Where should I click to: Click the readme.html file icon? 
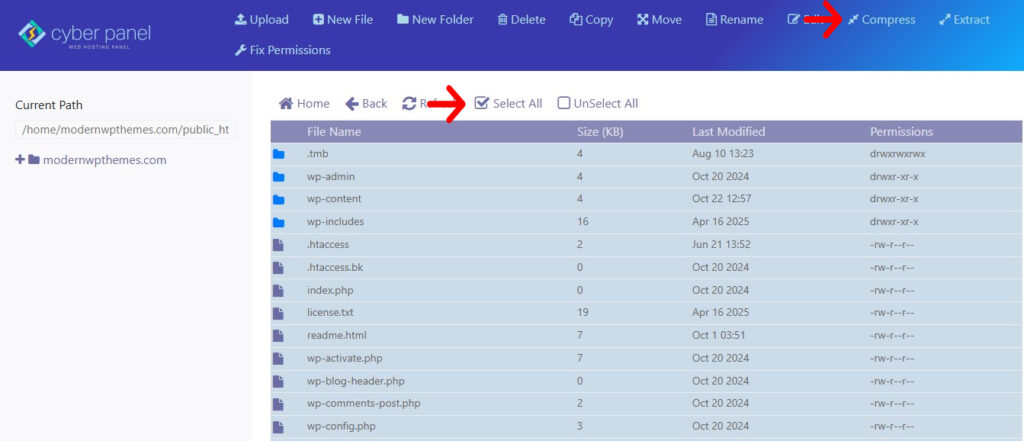[x=278, y=336]
